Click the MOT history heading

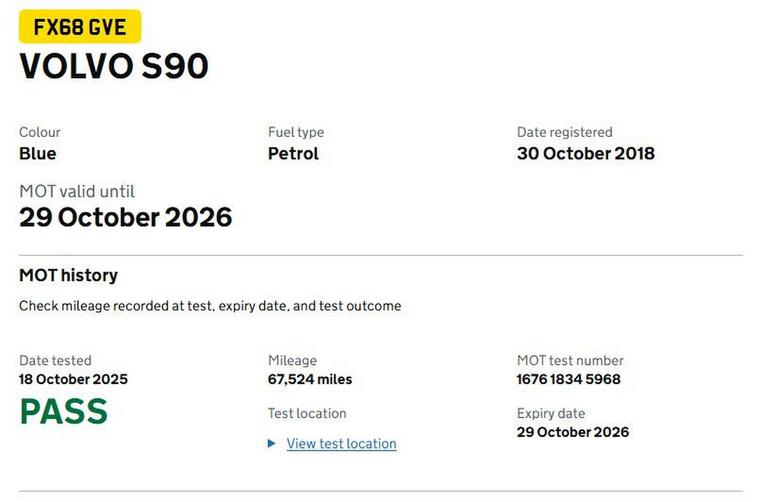click(x=68, y=275)
